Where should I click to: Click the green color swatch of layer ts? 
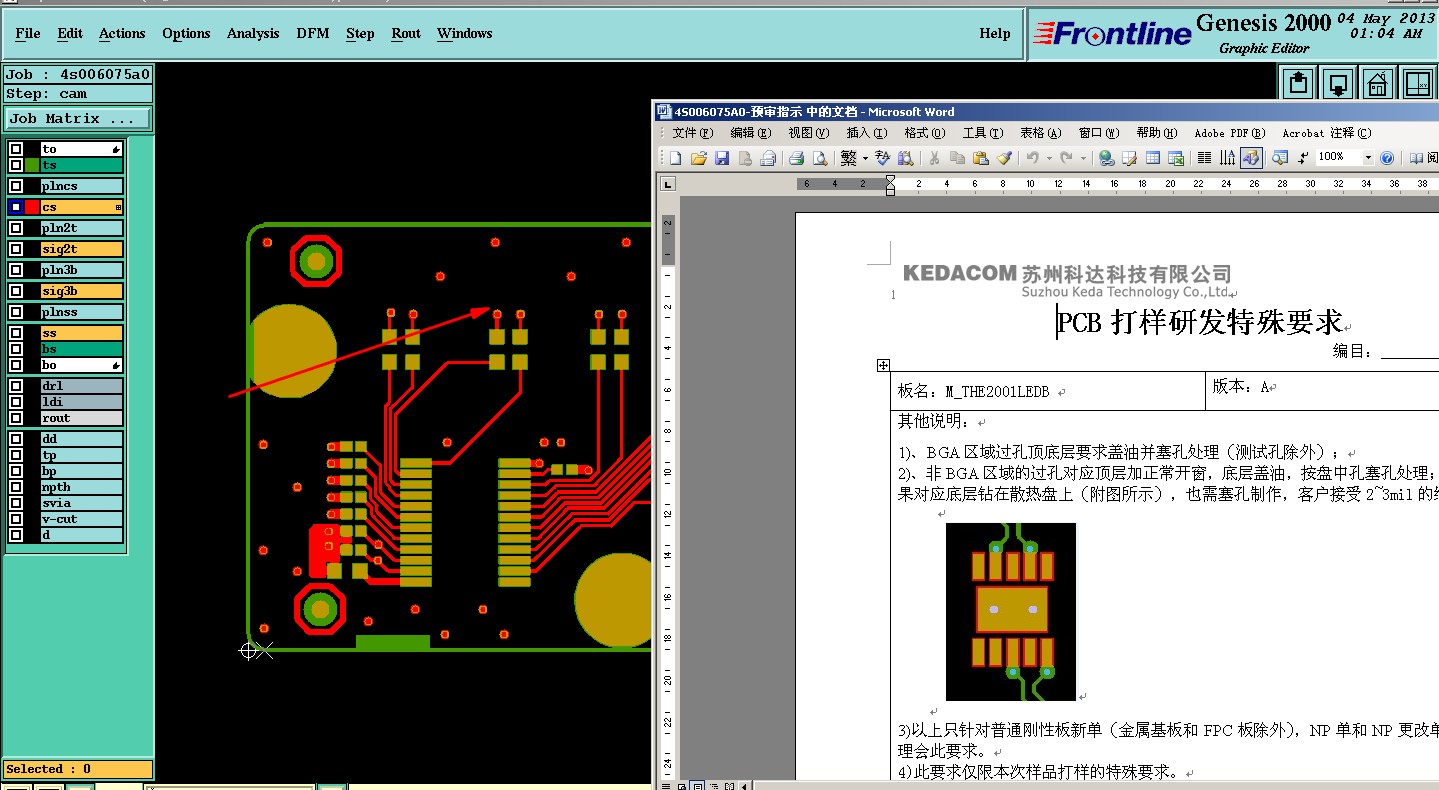(x=32, y=165)
